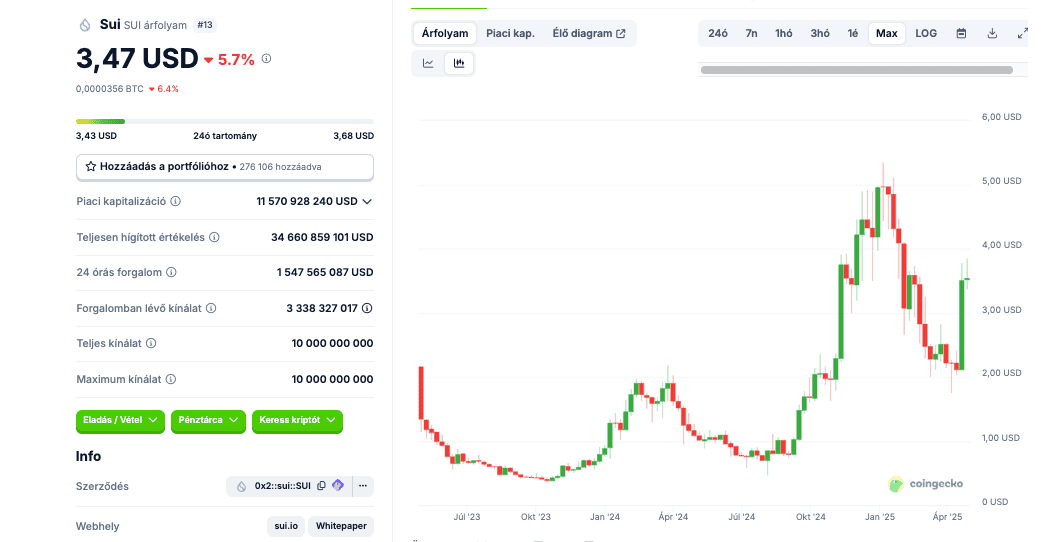Select Max time range
Viewport: 1064px width, 542px height.
[x=887, y=33]
